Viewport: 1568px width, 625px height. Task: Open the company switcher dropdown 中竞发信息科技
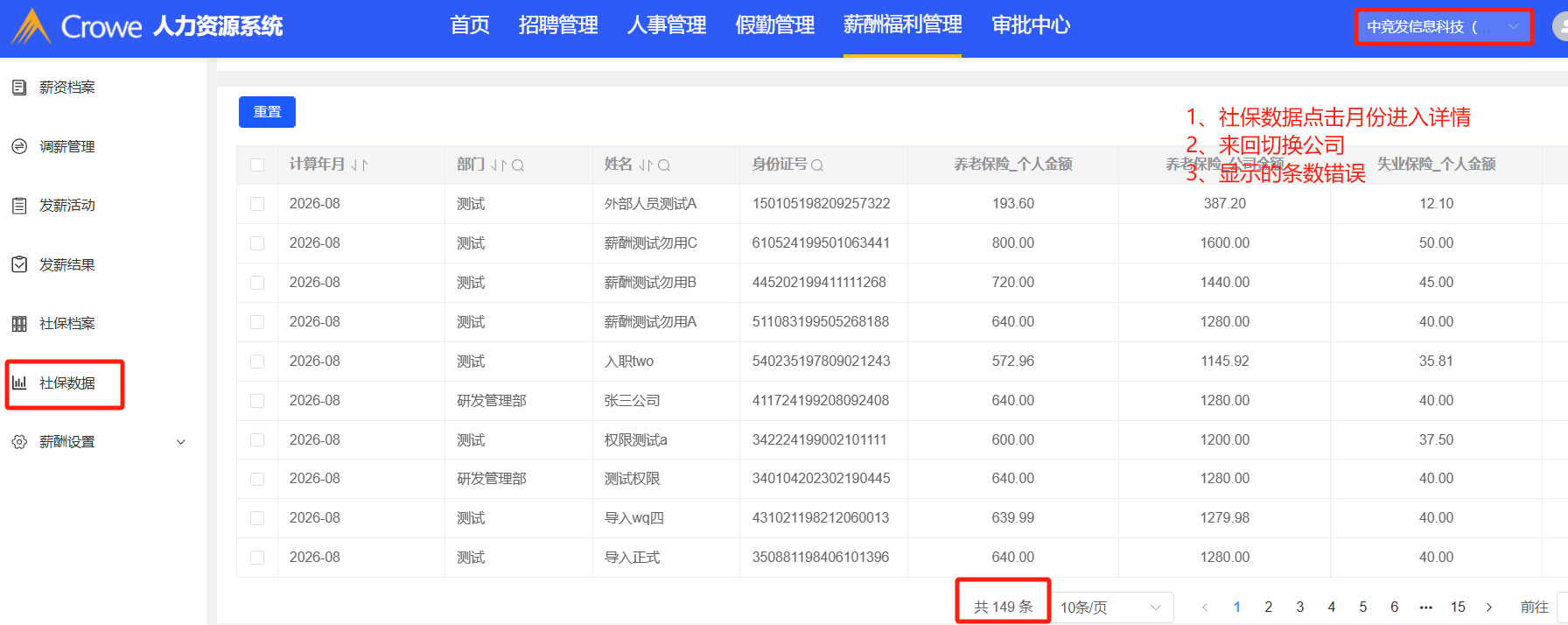pos(1443,27)
